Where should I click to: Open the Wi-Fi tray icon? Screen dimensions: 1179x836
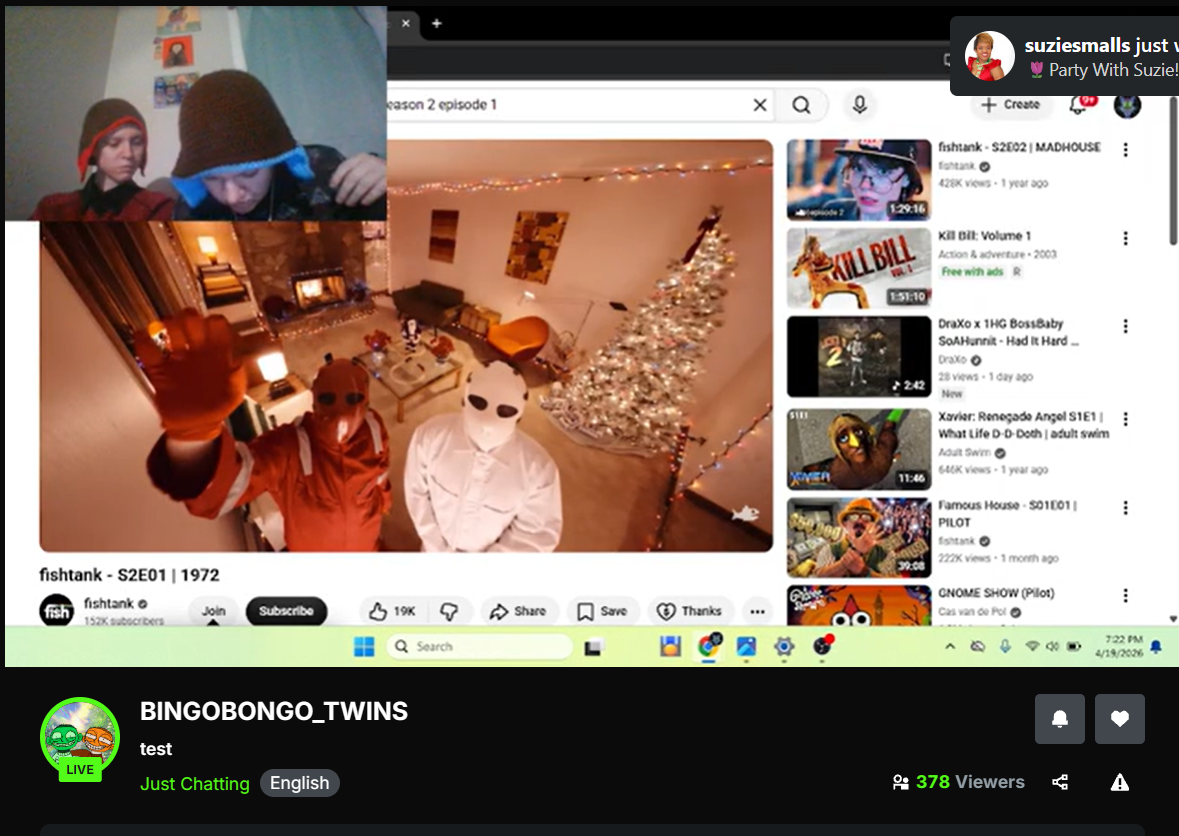[1032, 647]
